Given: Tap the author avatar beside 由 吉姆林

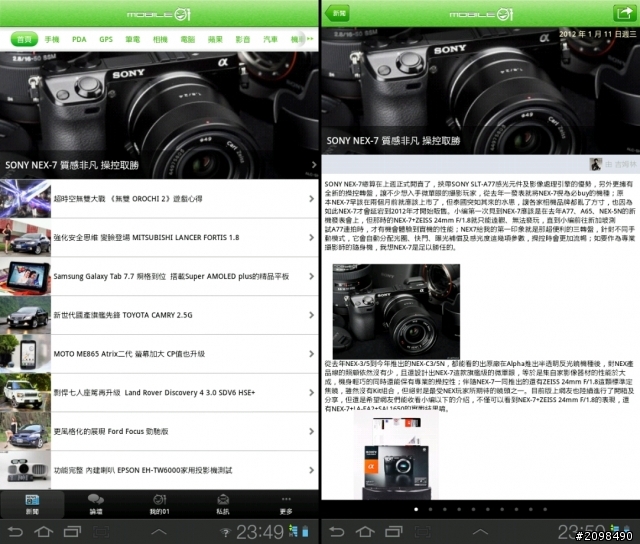Looking at the screenshot, I should click(x=596, y=164).
